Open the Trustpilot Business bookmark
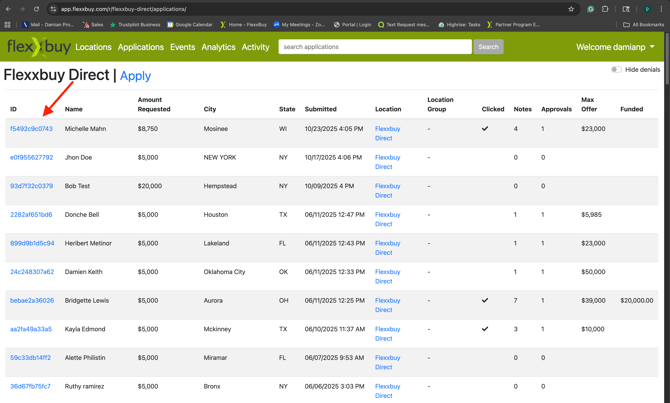670x403 pixels. pos(135,24)
